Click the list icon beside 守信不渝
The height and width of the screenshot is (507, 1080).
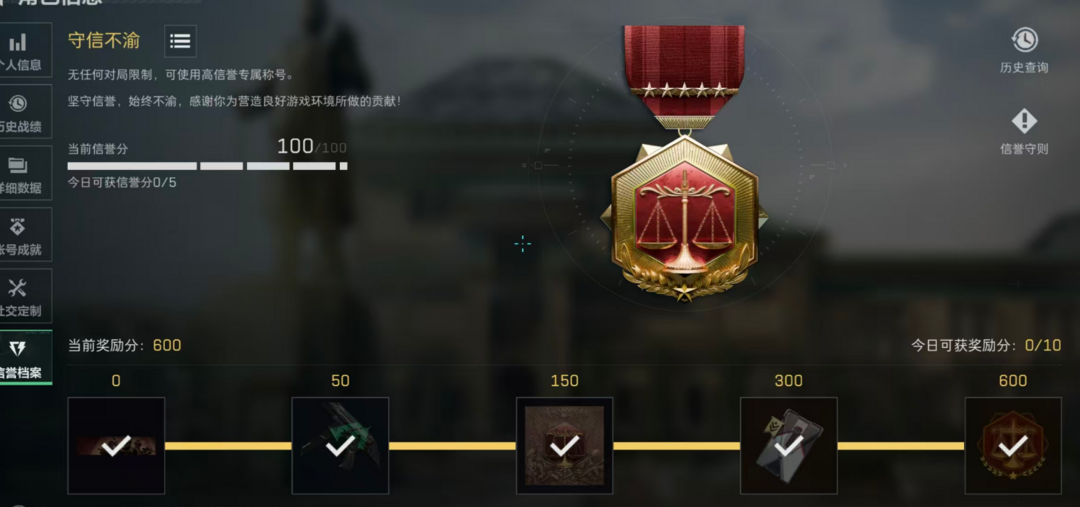click(180, 41)
